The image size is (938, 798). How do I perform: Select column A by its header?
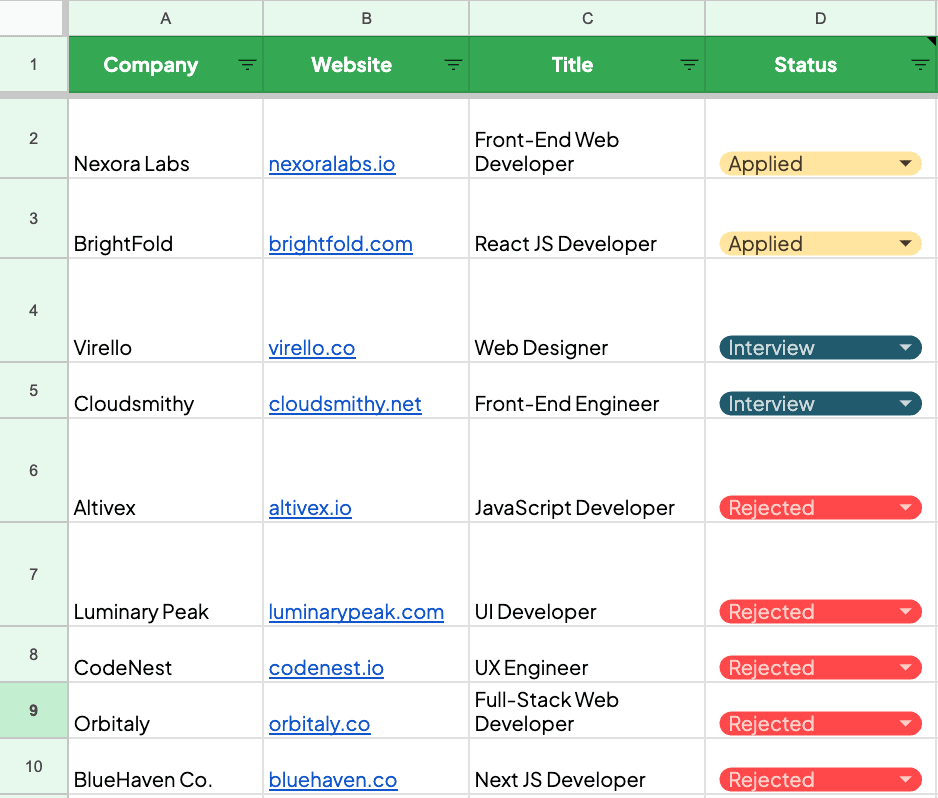[x=165, y=17]
